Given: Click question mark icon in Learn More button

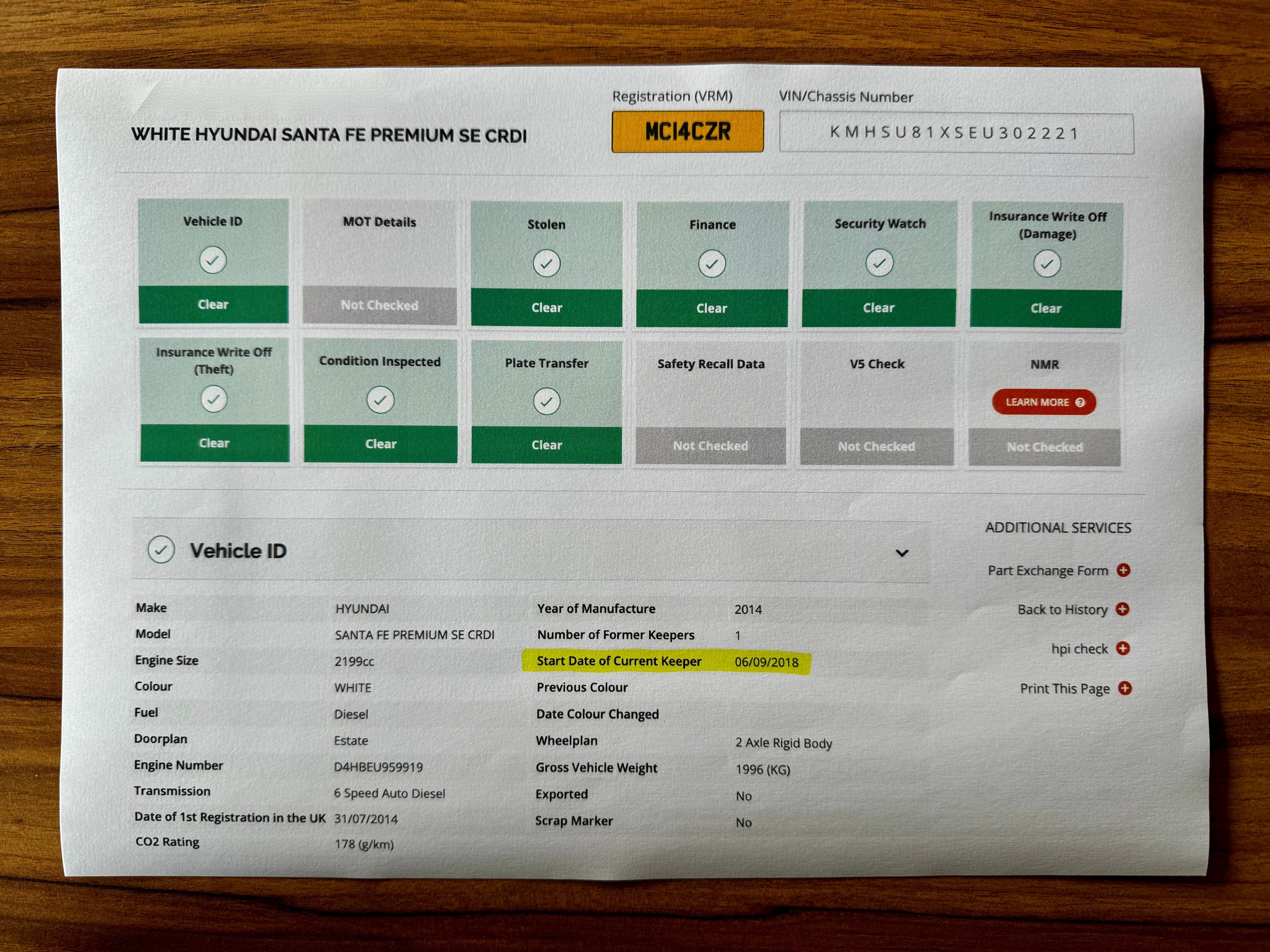Looking at the screenshot, I should (x=1080, y=402).
